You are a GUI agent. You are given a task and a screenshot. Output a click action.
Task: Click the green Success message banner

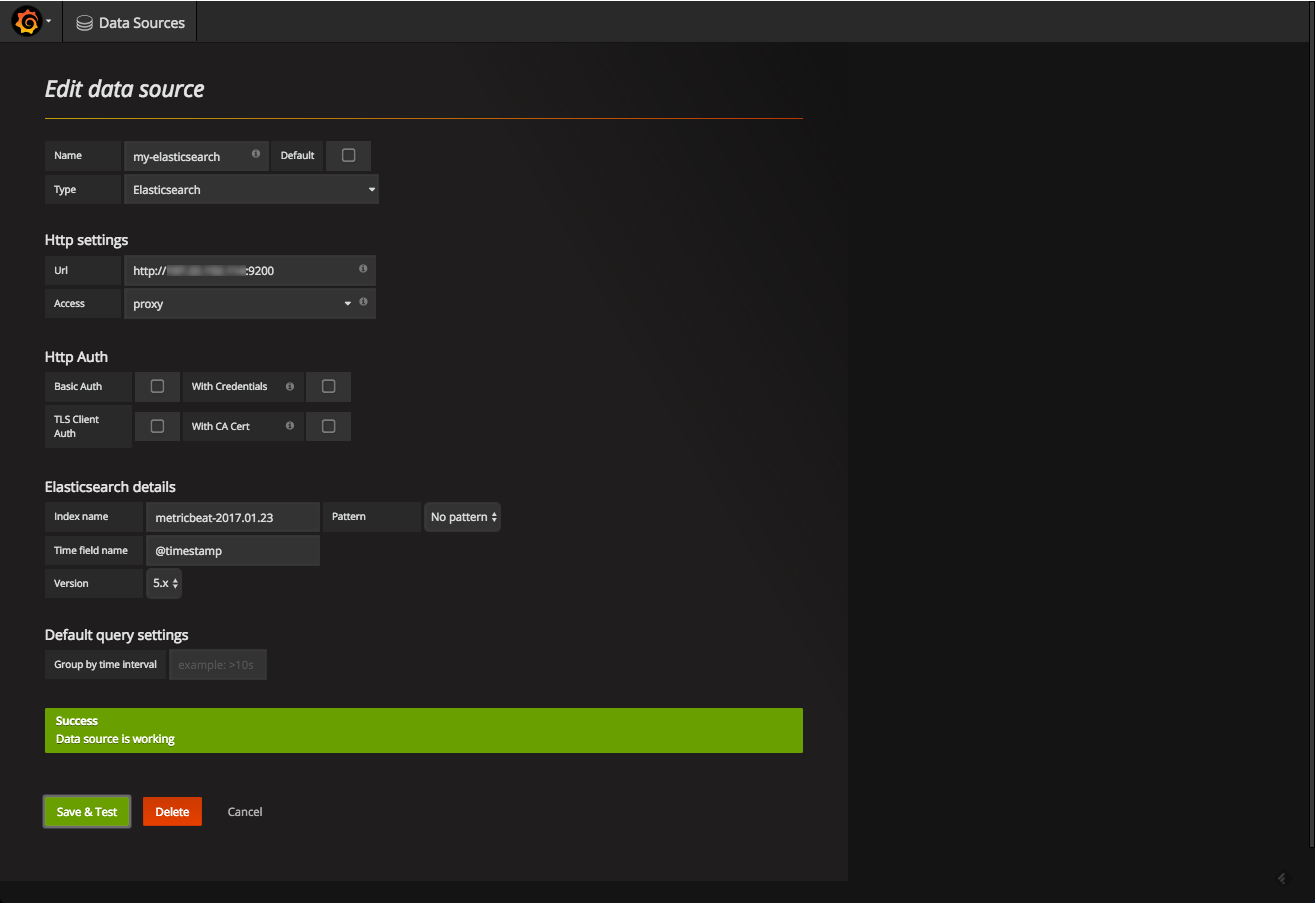pyautogui.click(x=424, y=730)
